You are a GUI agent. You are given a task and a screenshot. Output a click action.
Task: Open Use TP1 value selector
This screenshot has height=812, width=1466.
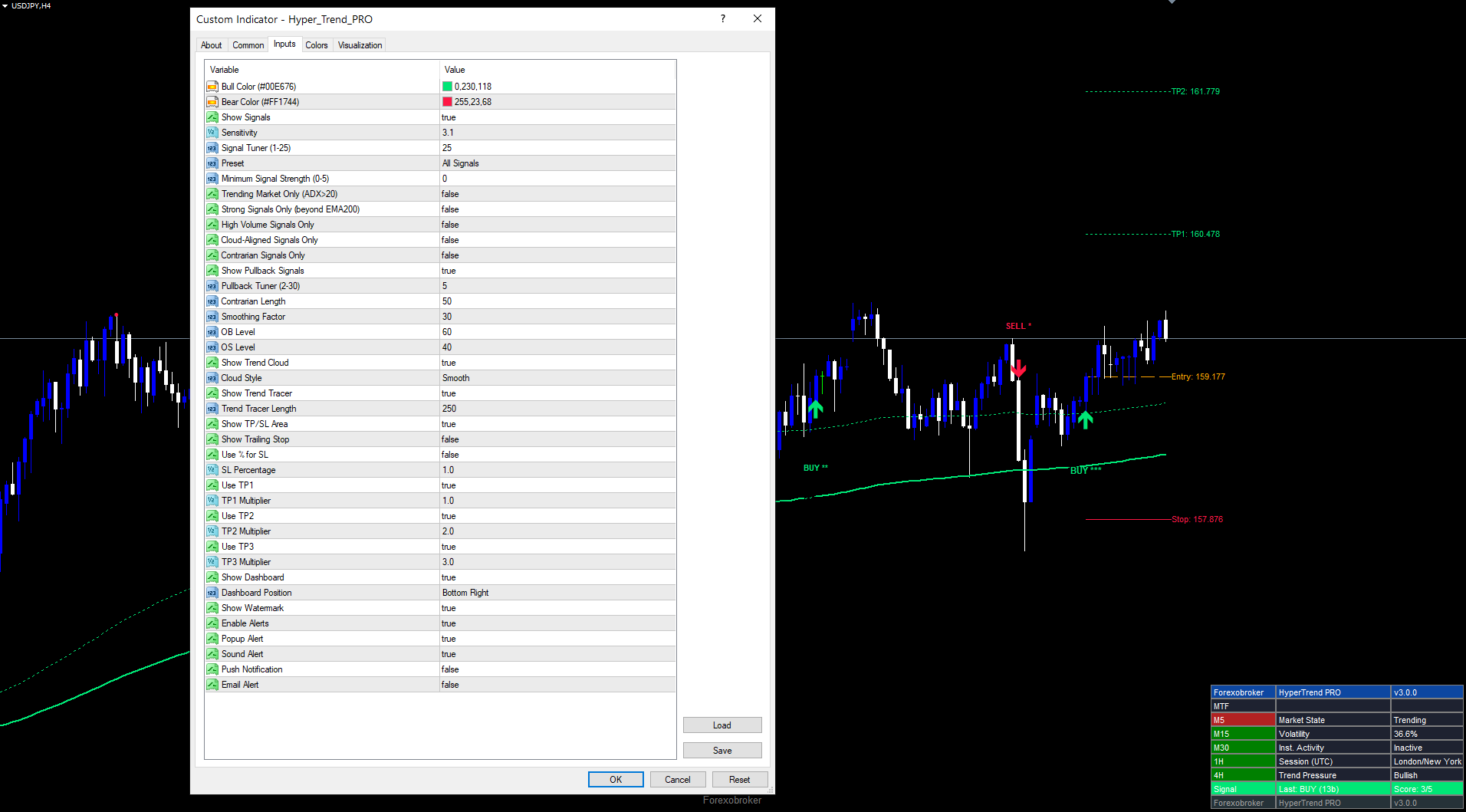tap(557, 485)
